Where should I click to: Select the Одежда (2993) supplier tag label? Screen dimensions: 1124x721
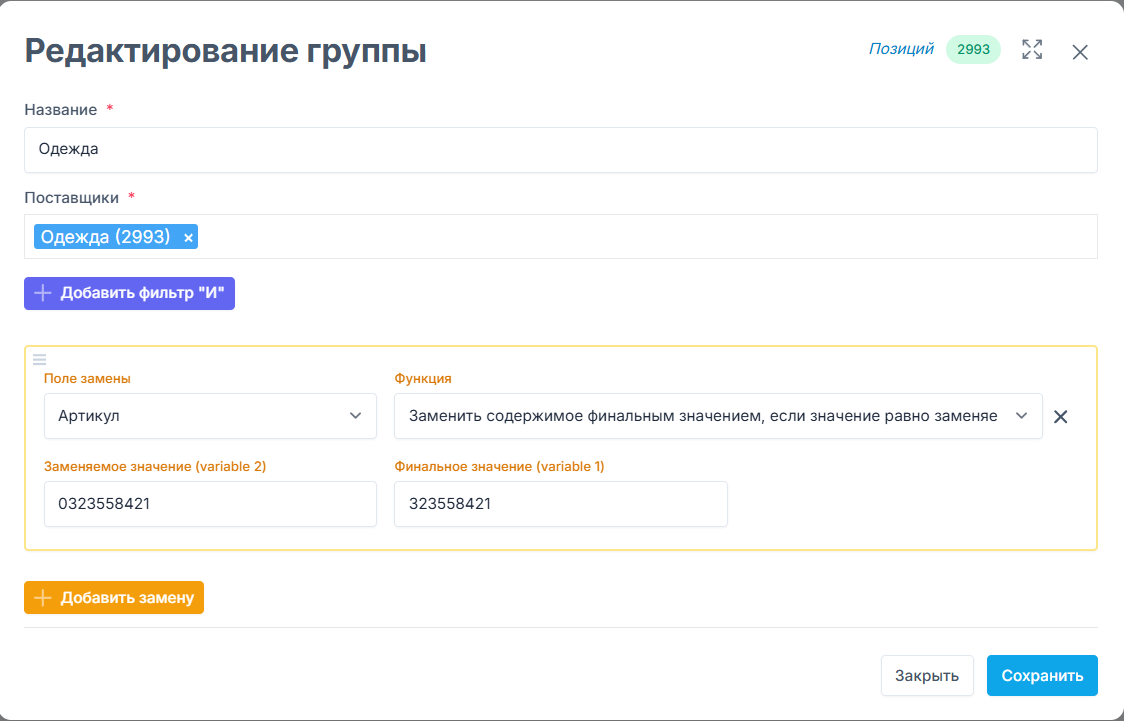[106, 237]
